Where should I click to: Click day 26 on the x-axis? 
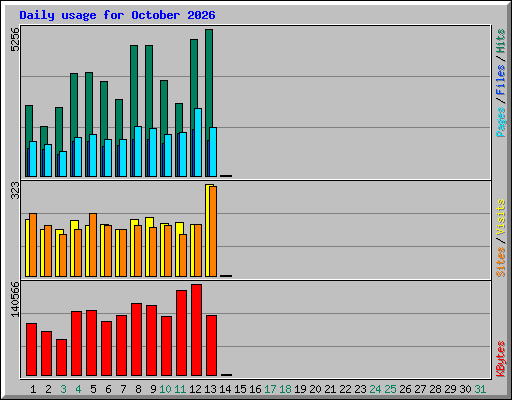point(405,389)
